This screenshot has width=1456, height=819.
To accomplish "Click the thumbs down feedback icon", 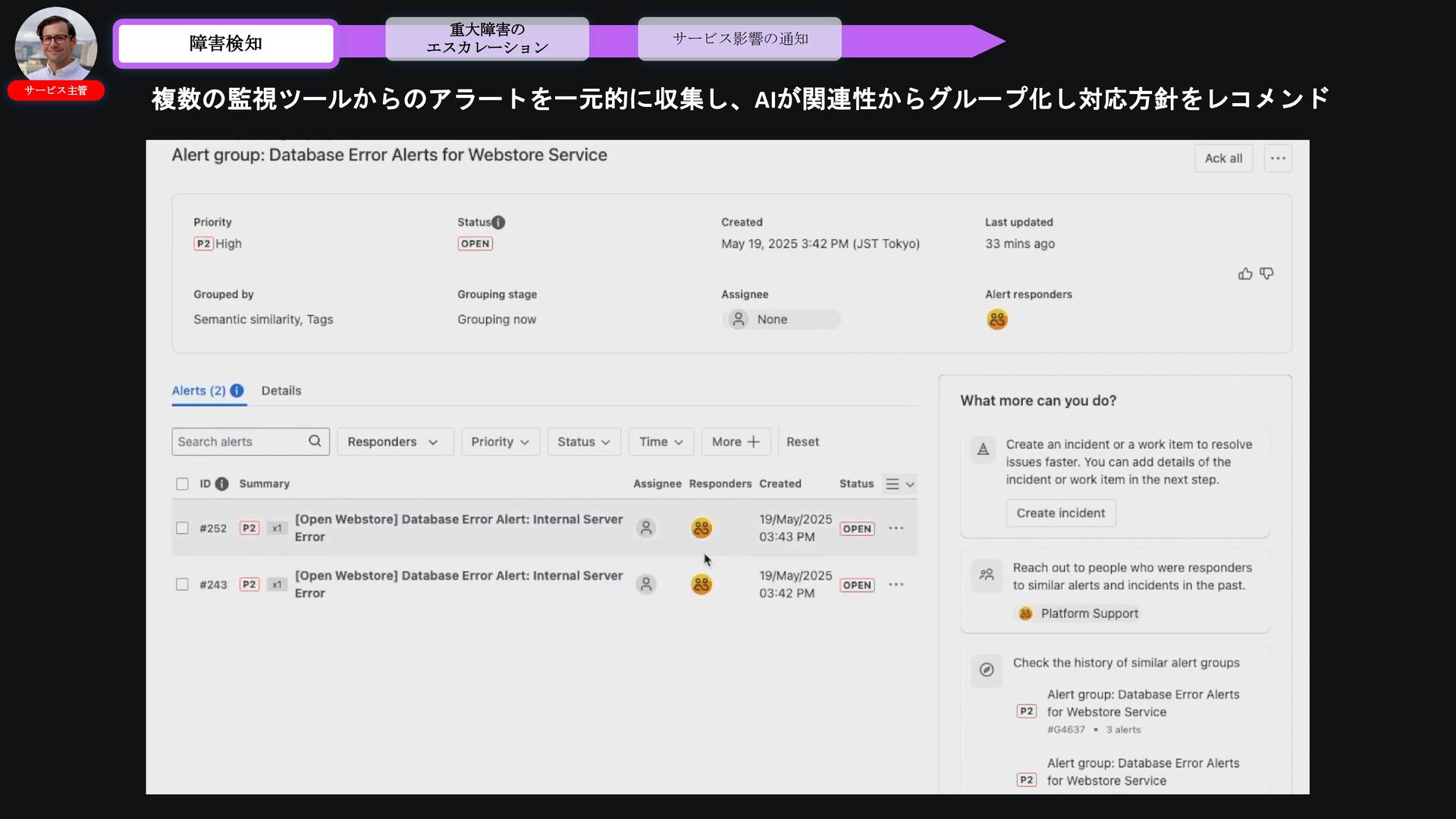I will tap(1266, 273).
